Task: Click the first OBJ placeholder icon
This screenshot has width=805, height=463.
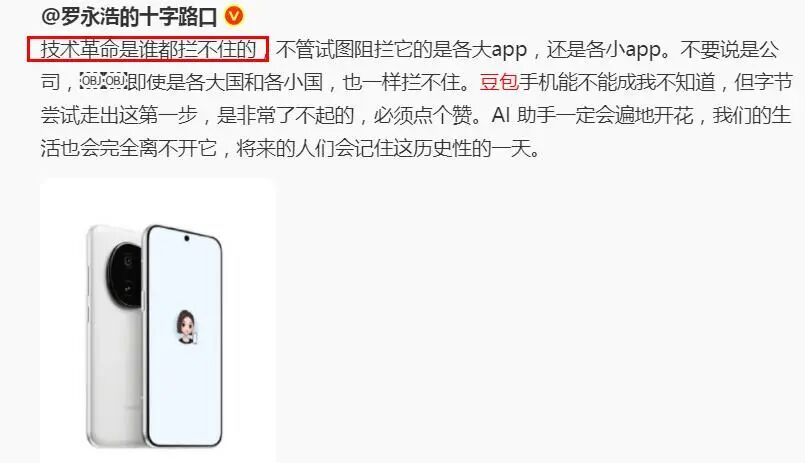Action: point(91,81)
